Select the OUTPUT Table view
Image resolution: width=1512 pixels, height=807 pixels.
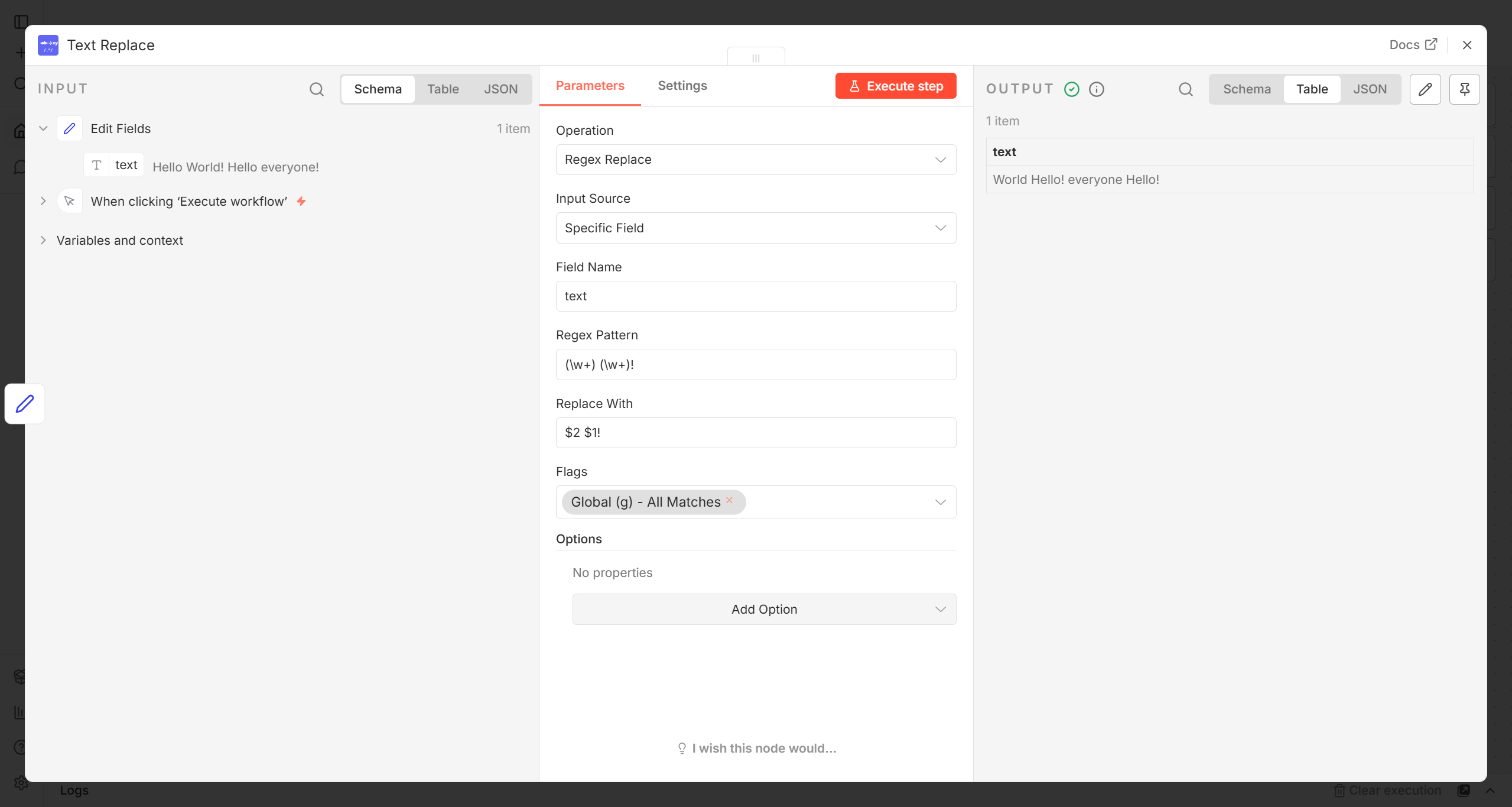click(1312, 89)
